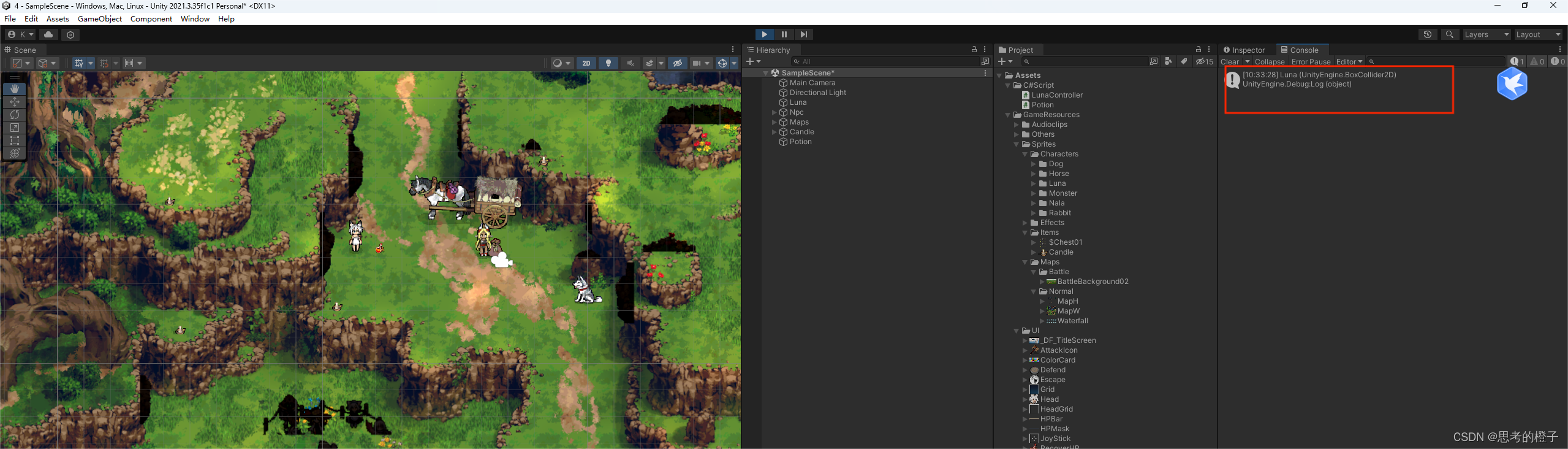
Task: Open Editor dropdown in Console
Action: (1349, 61)
